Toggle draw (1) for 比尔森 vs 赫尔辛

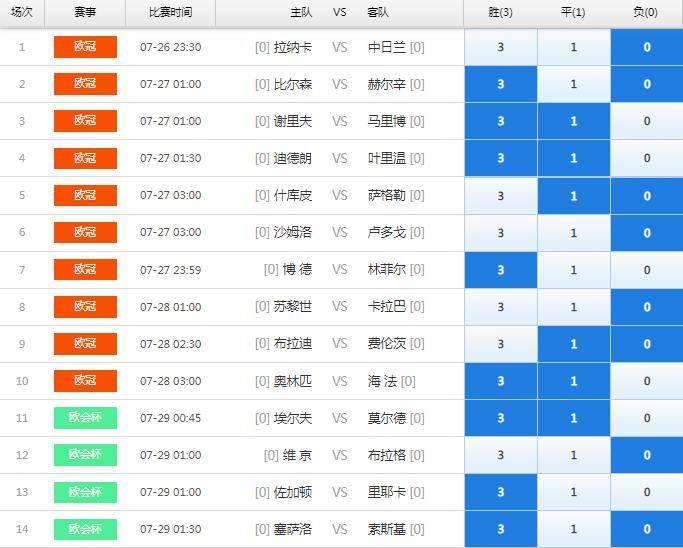click(574, 84)
